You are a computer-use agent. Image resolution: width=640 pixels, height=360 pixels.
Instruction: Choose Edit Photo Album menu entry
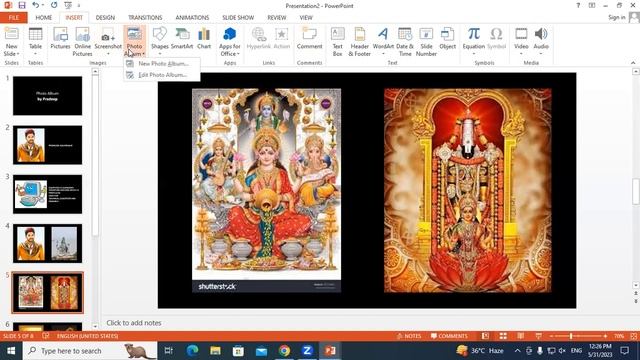point(162,75)
